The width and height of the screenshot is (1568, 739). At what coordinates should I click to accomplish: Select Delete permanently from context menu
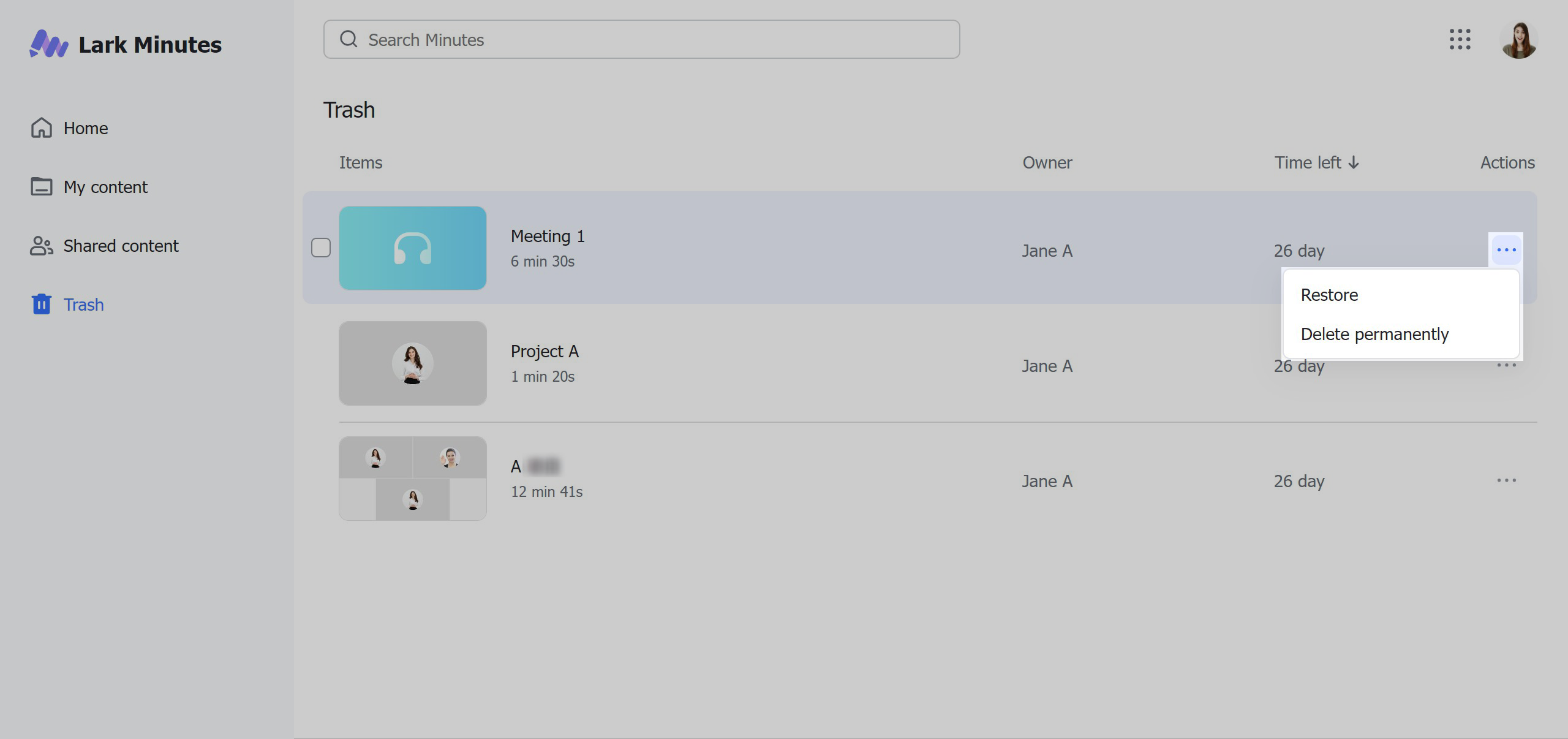tap(1375, 334)
